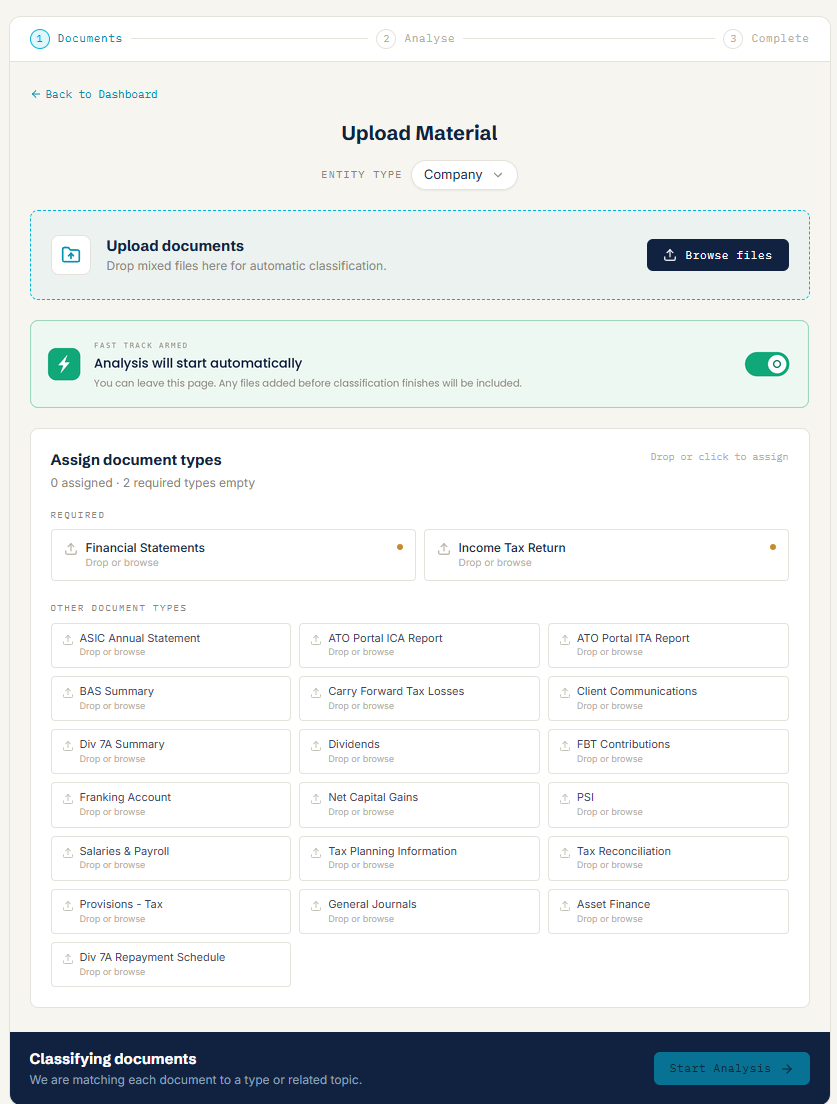Click upload icon beside General Journals
Viewport: 837px width, 1104px height.
click(316, 905)
